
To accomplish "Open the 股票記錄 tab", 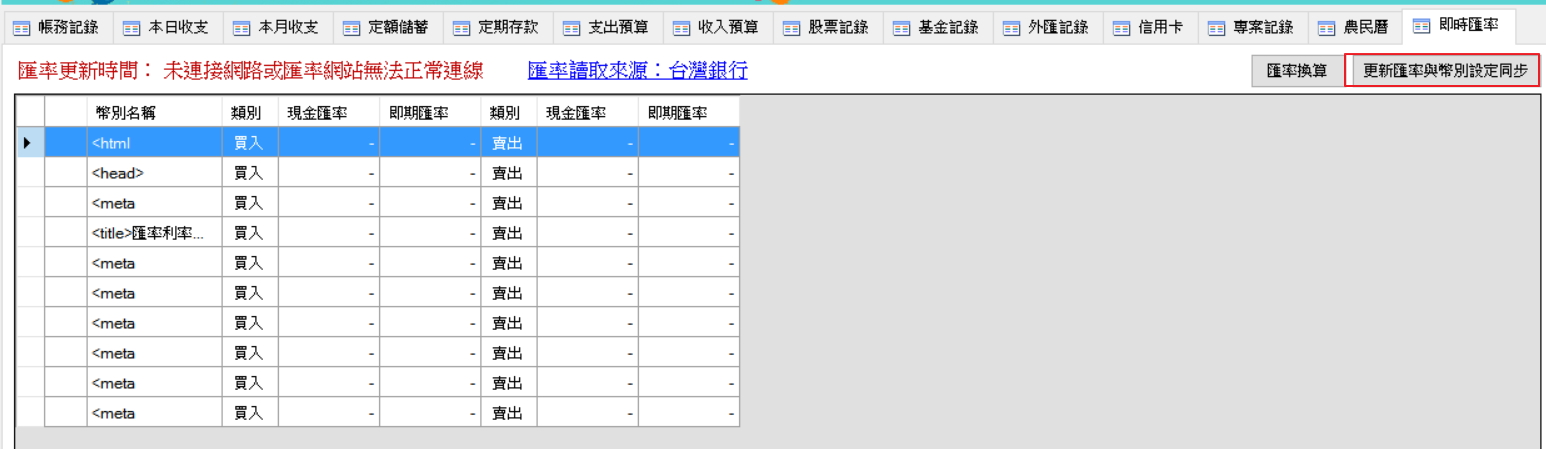I will [x=828, y=27].
